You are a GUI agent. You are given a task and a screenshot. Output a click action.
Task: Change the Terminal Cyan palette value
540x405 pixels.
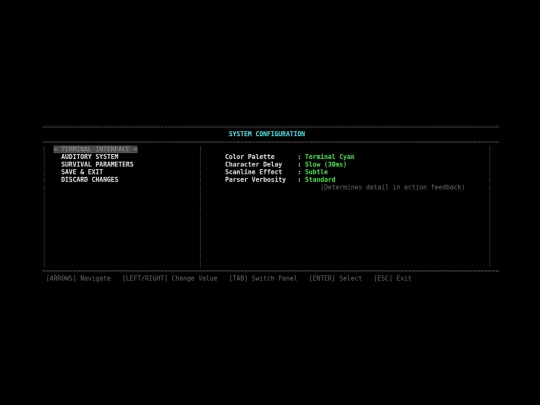click(x=330, y=157)
